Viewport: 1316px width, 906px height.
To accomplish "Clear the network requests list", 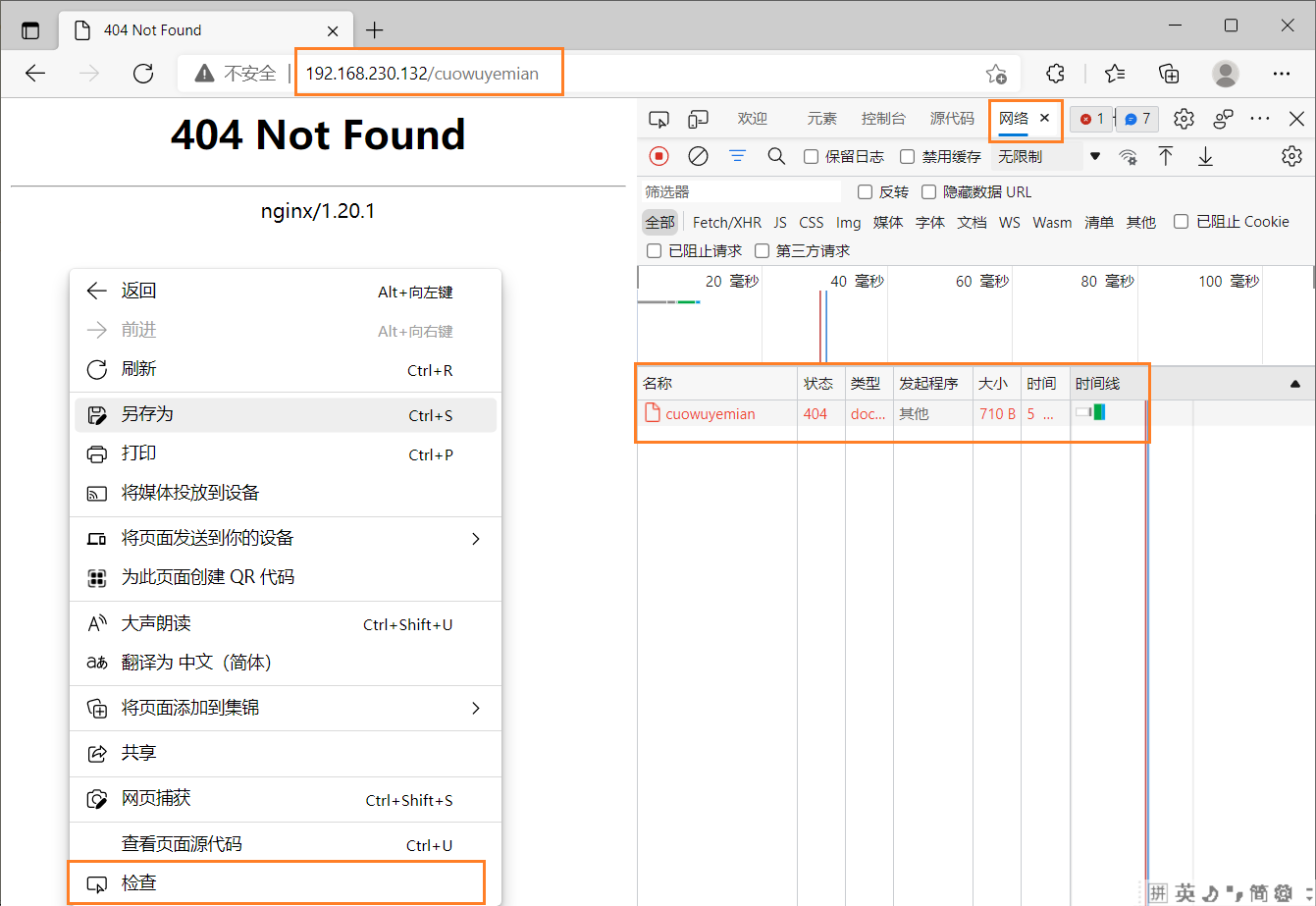I will pos(698,156).
